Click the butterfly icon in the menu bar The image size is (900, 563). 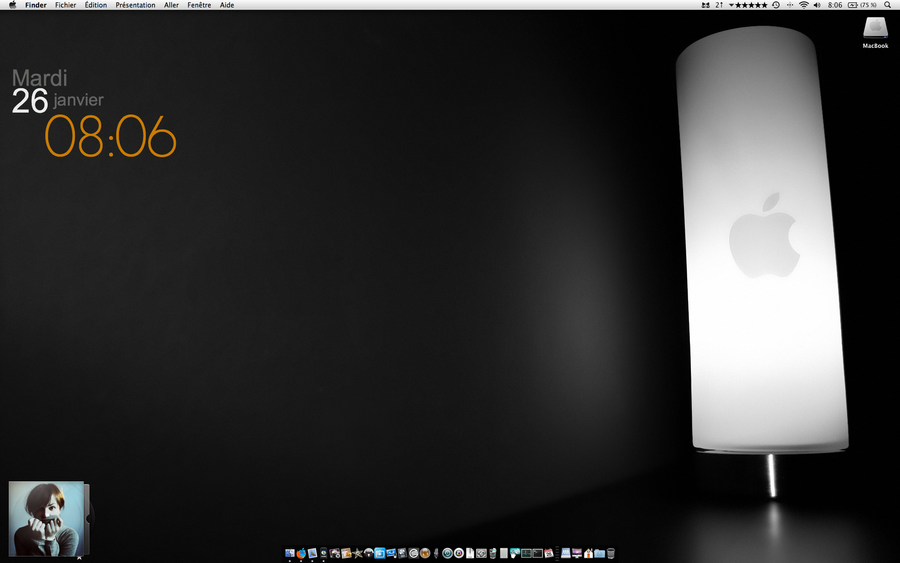pyautogui.click(x=705, y=5)
